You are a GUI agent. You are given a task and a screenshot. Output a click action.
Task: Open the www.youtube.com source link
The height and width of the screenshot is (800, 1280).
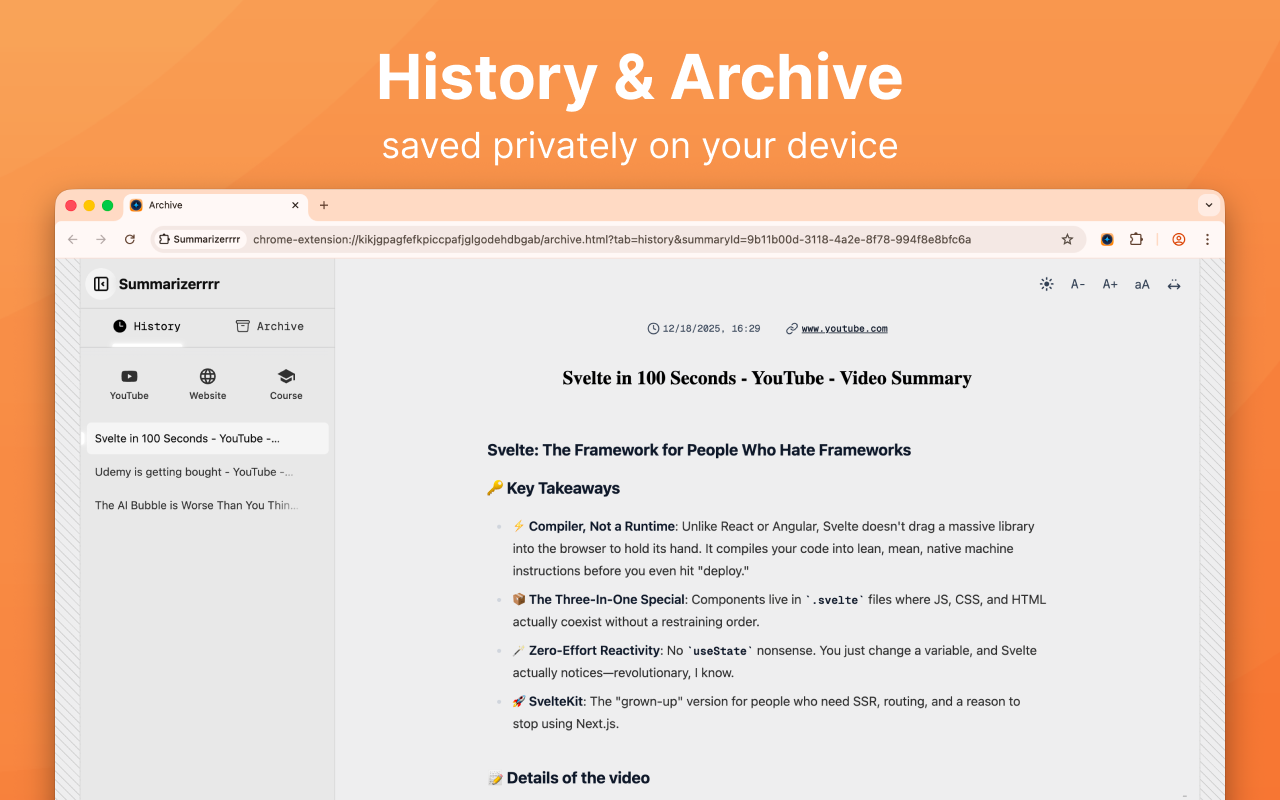tap(844, 328)
